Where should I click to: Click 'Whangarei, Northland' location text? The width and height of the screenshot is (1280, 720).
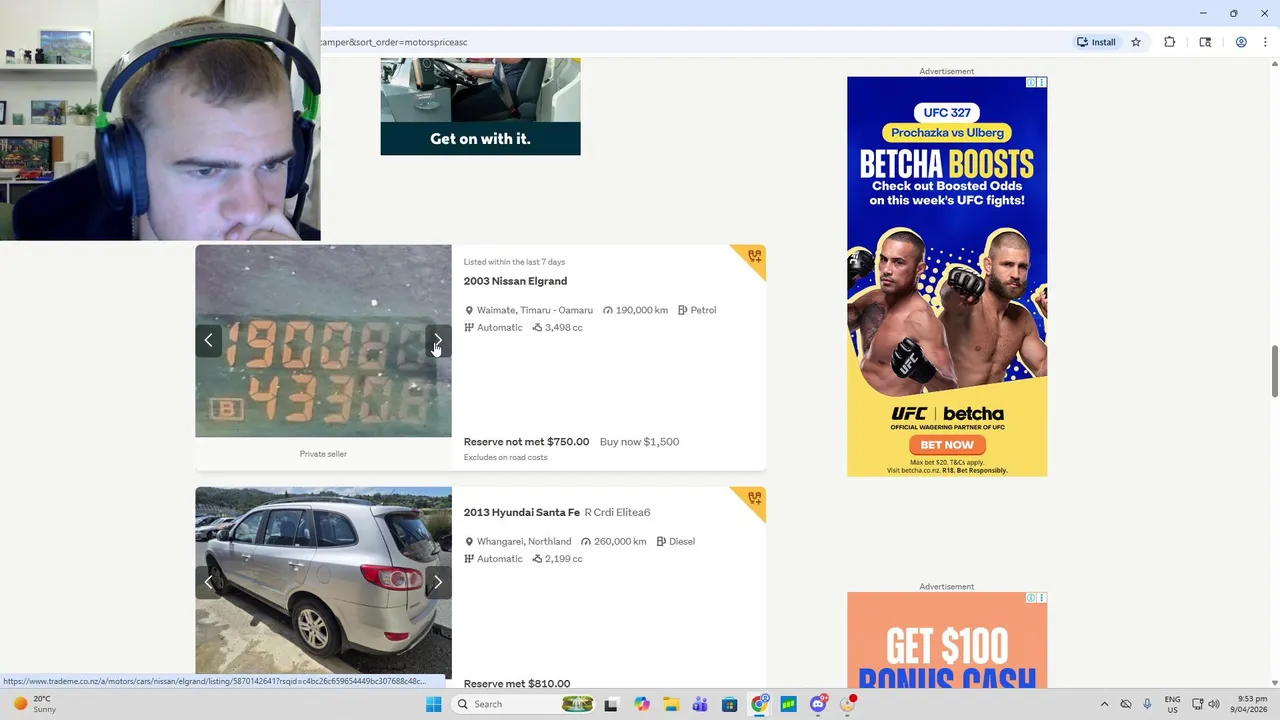pos(524,542)
